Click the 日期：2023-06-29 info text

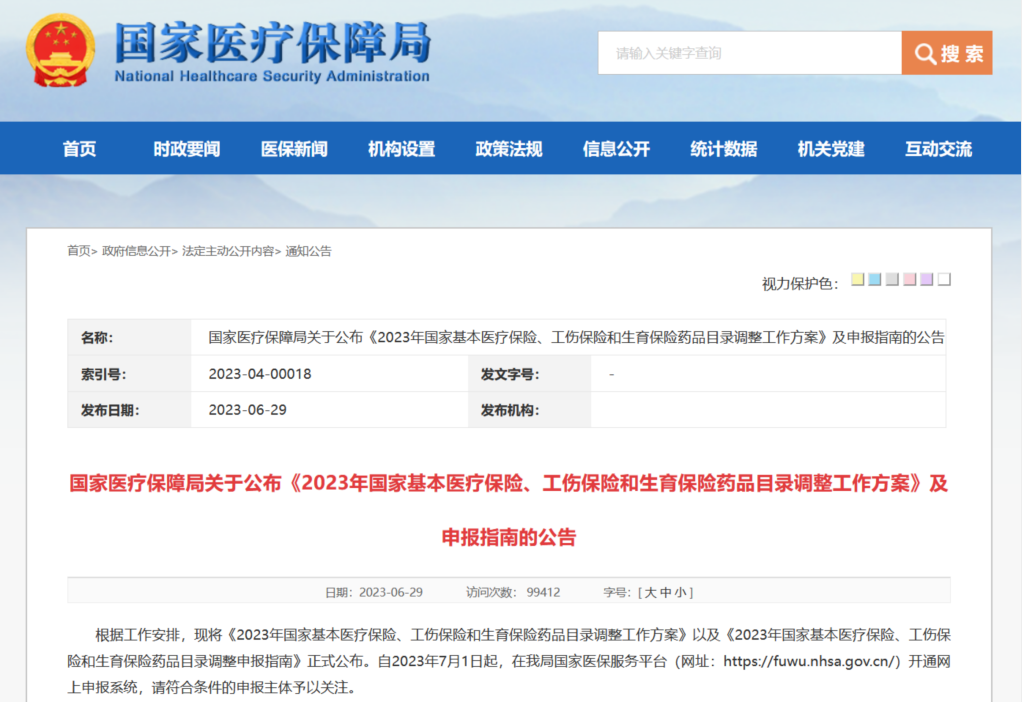374,592
